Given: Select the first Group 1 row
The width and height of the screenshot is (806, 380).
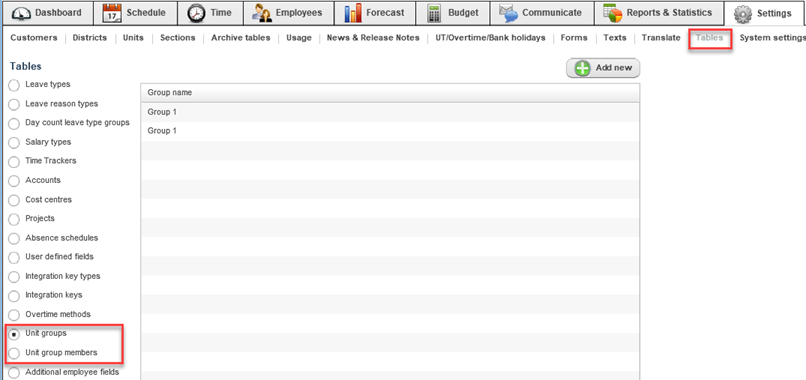Looking at the screenshot, I should coord(390,112).
